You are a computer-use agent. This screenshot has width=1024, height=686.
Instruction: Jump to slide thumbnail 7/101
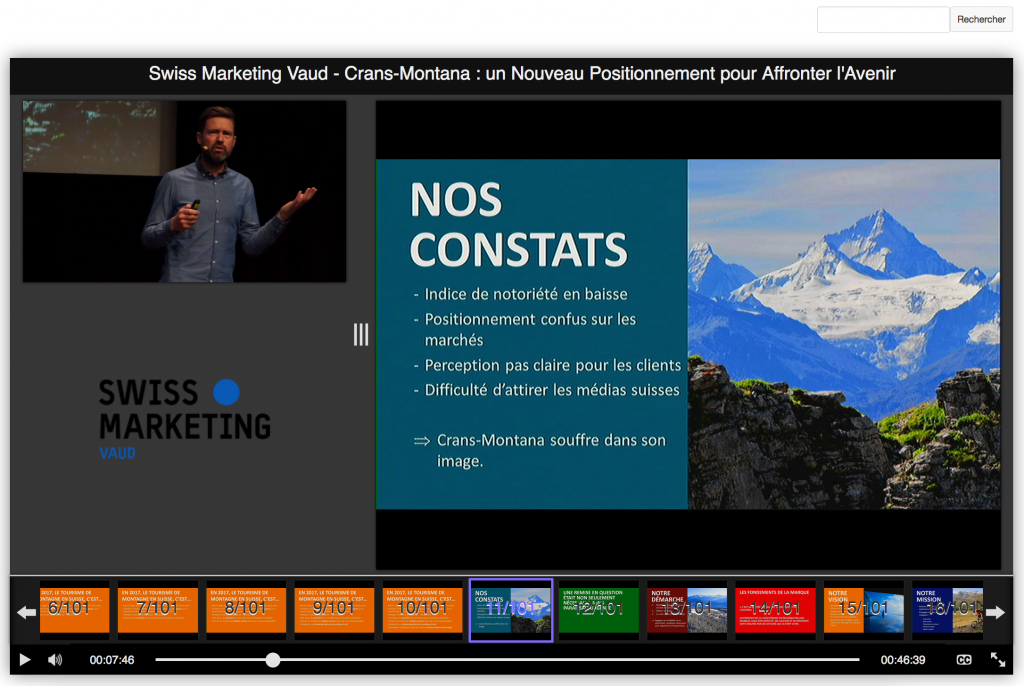tap(157, 610)
